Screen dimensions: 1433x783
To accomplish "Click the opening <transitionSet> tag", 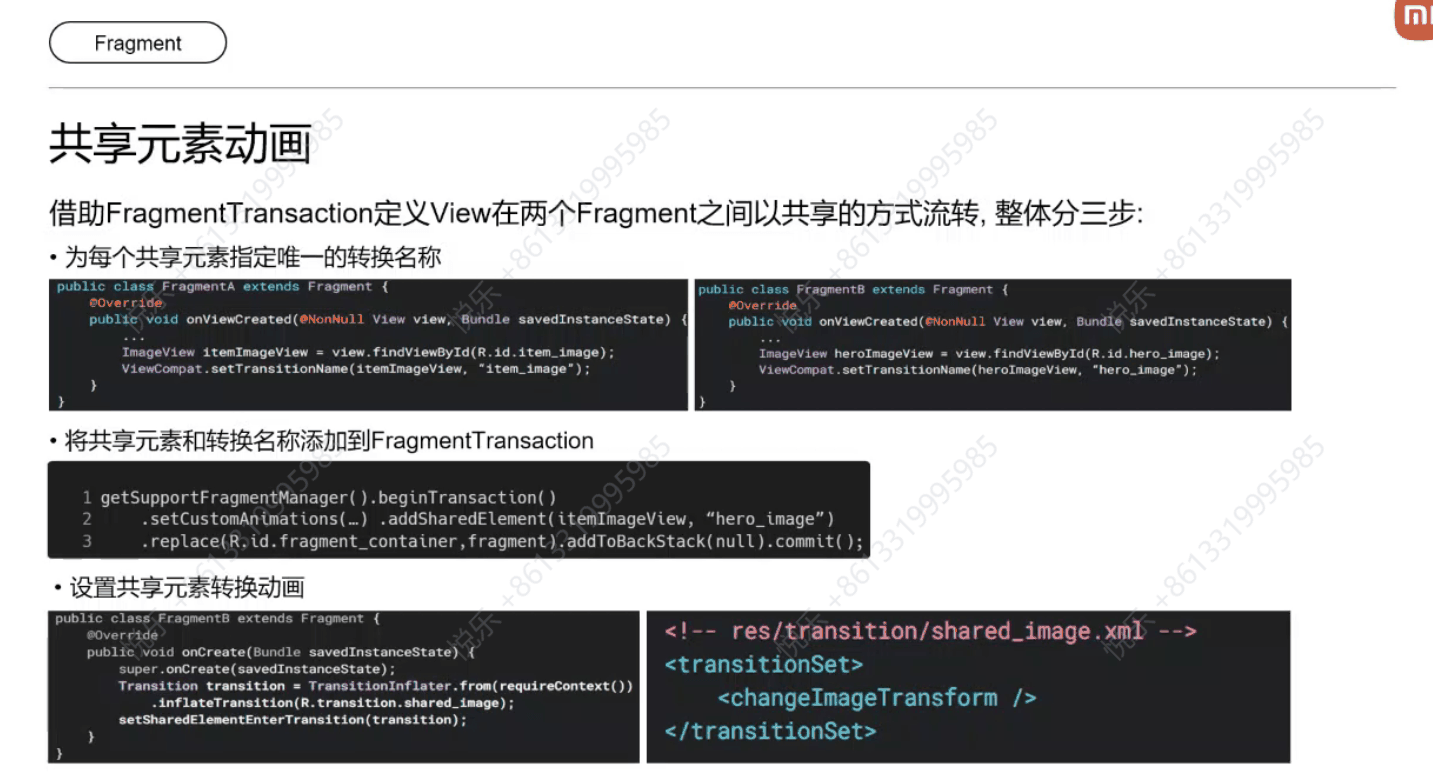I will (763, 664).
